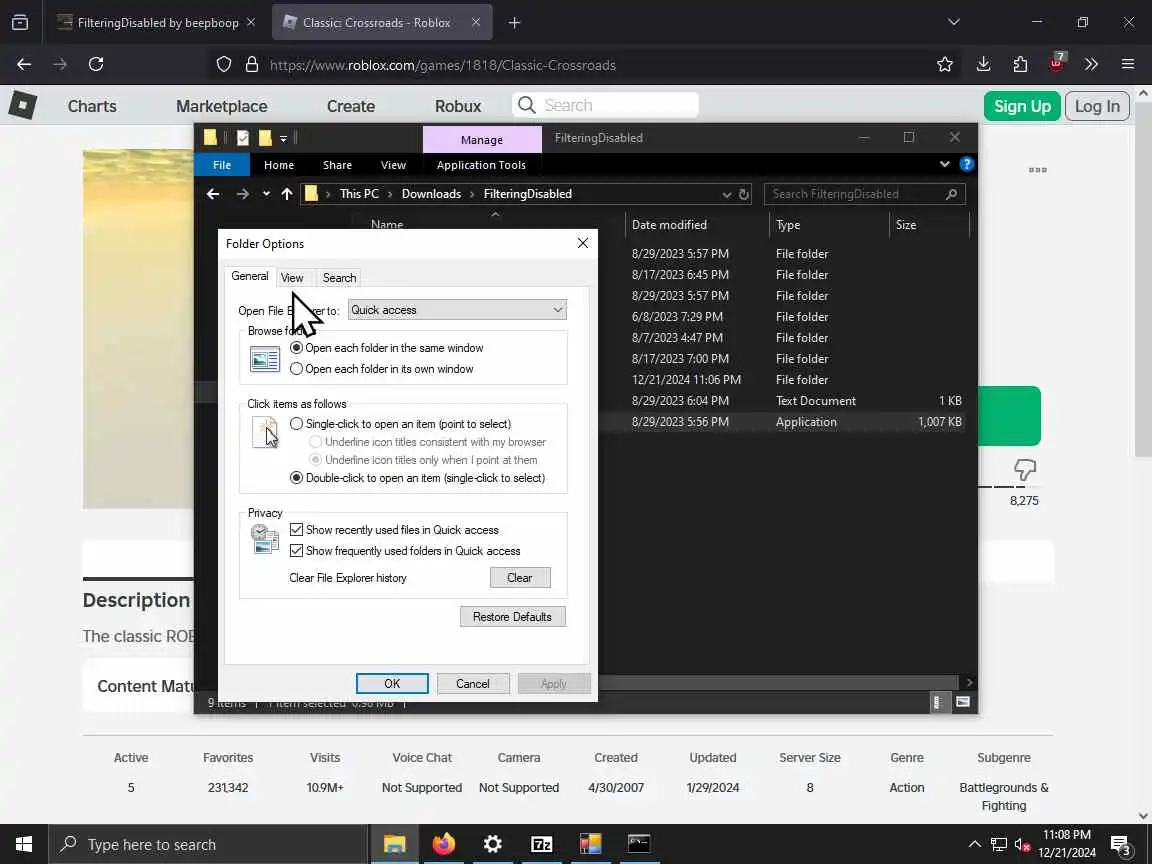Open the Home ribbon tab
The width and height of the screenshot is (1152, 864).
278,165
